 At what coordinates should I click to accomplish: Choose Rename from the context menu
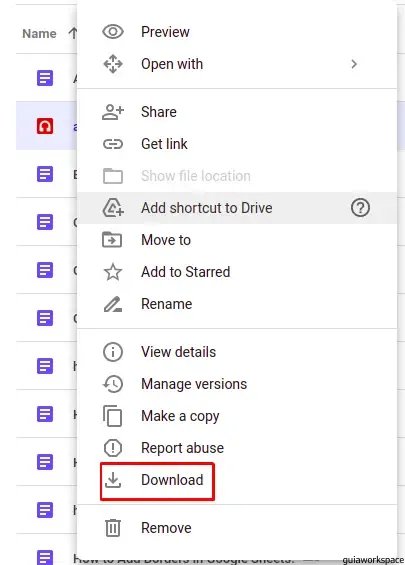[237, 304]
